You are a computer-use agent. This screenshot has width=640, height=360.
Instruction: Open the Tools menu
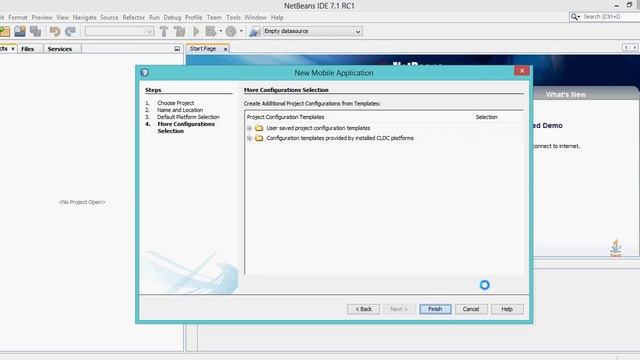pos(233,18)
